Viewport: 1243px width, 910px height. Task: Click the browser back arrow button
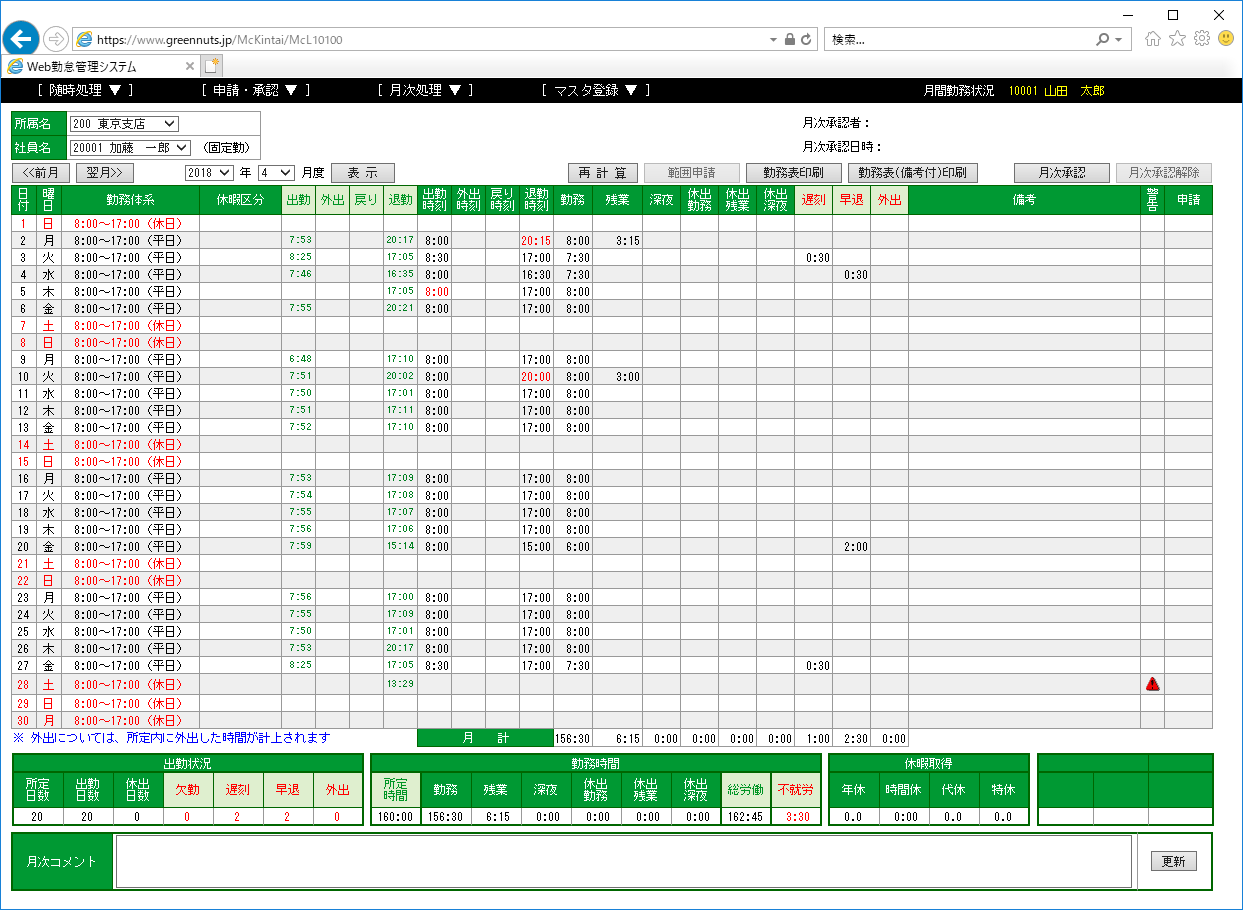pos(22,39)
